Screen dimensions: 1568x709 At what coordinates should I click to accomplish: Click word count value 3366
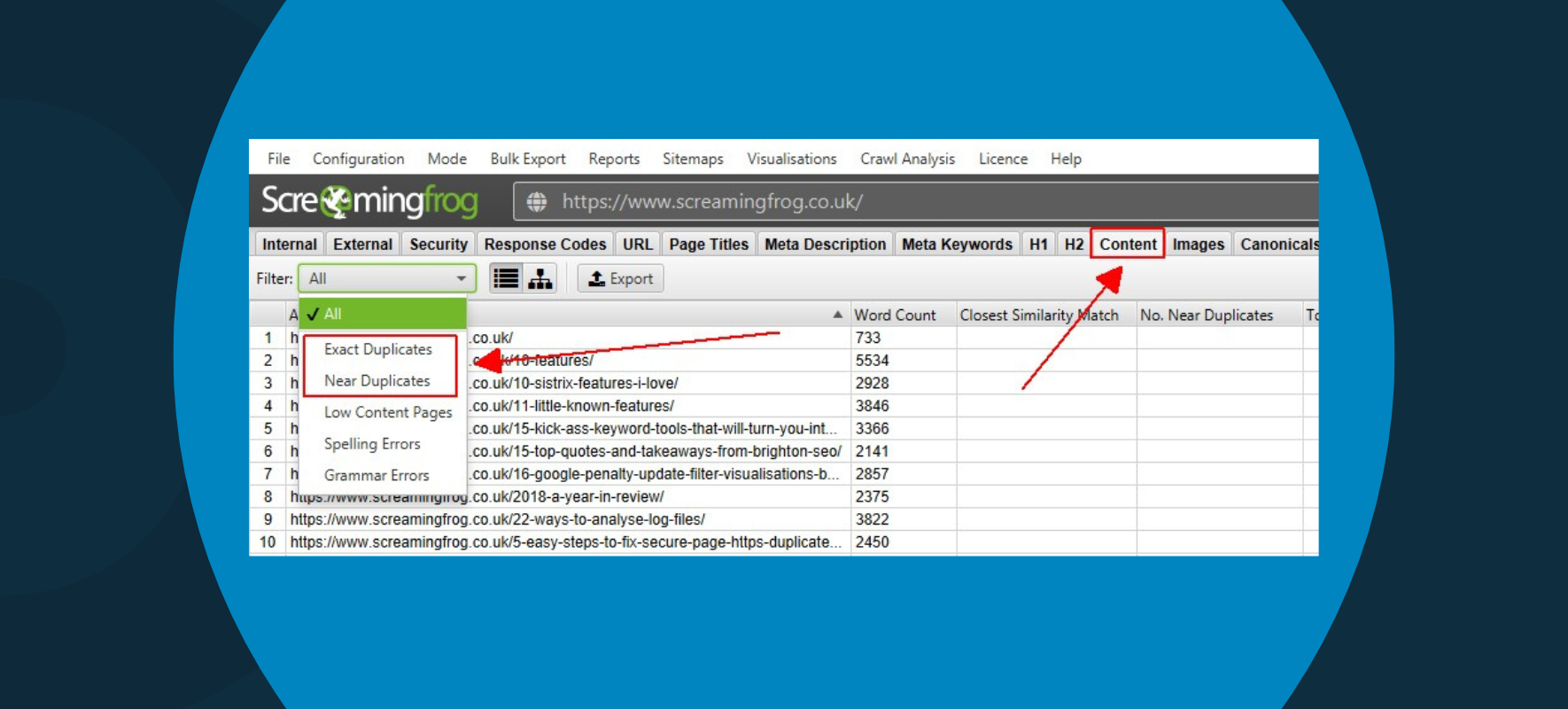[x=872, y=428]
